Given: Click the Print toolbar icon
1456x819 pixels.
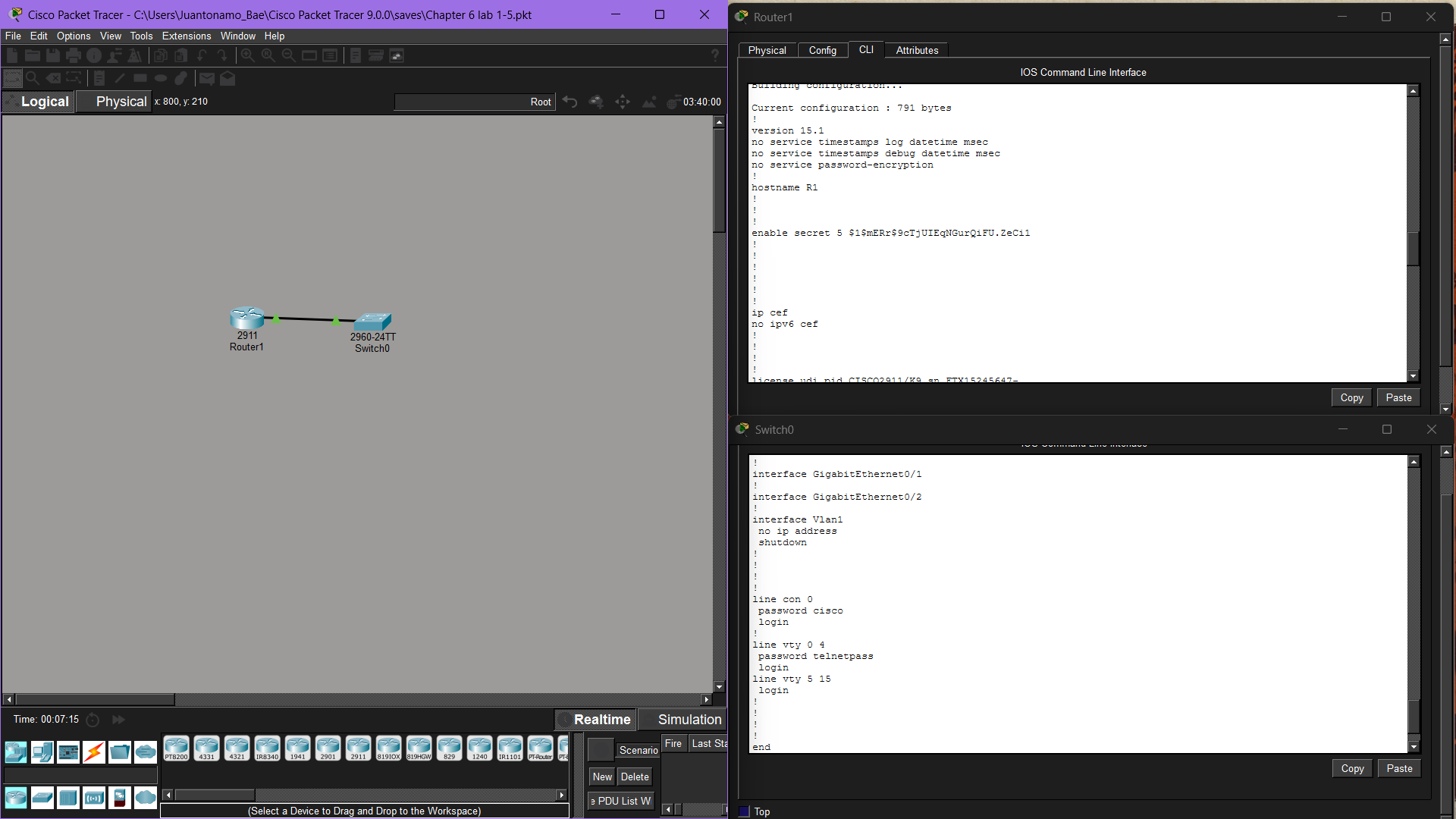Looking at the screenshot, I should pyautogui.click(x=74, y=55).
